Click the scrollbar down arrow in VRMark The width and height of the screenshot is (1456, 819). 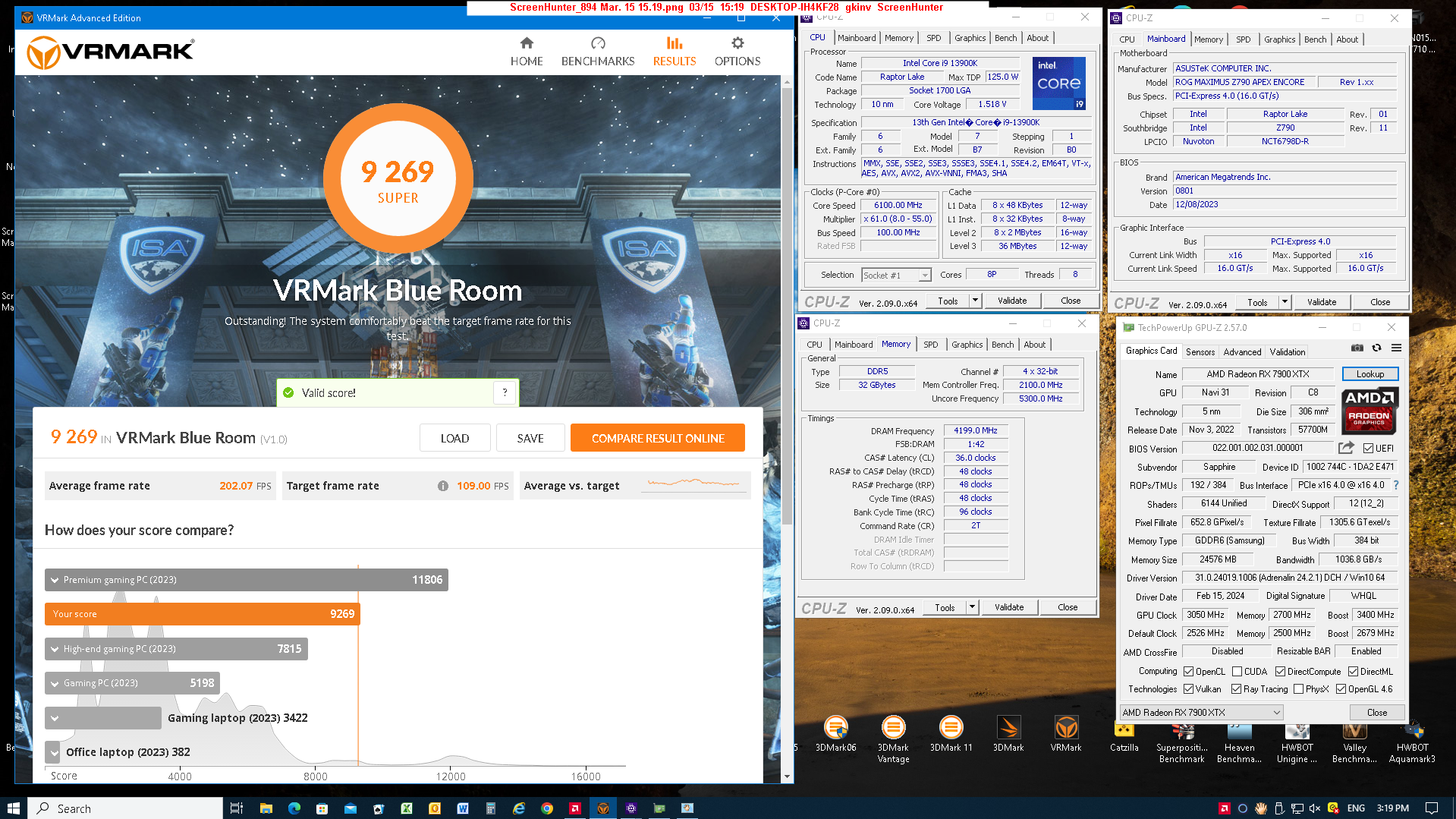pos(787,776)
